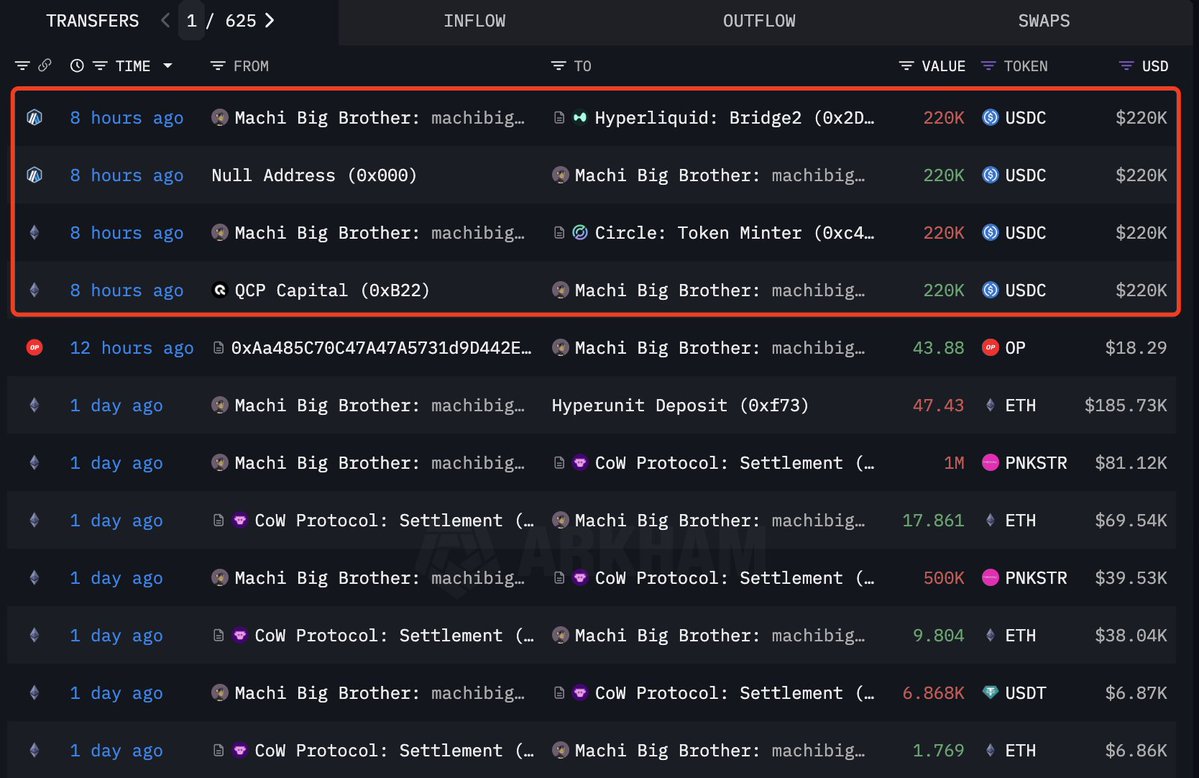Image resolution: width=1199 pixels, height=778 pixels.
Task: Switch to the INFLOW tab
Action: (x=474, y=21)
